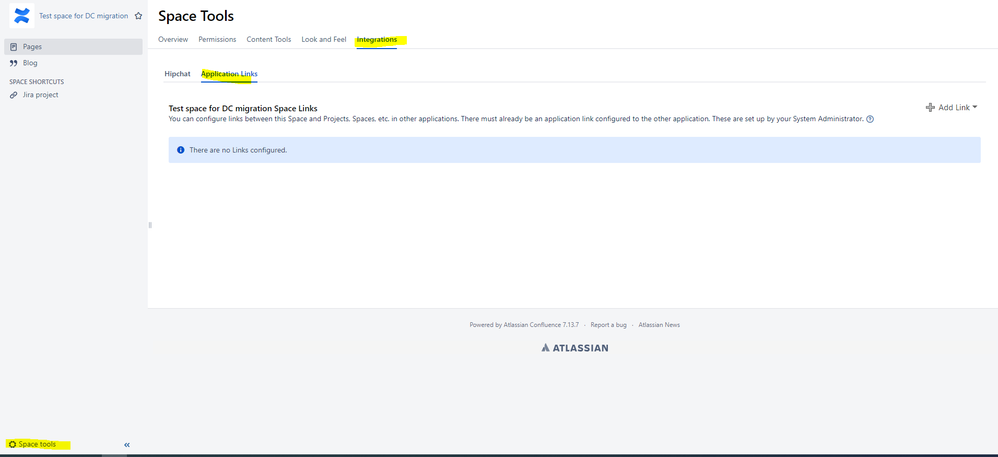Click the Pages icon in sidebar
Viewport: 998px width, 457px height.
(x=13, y=46)
